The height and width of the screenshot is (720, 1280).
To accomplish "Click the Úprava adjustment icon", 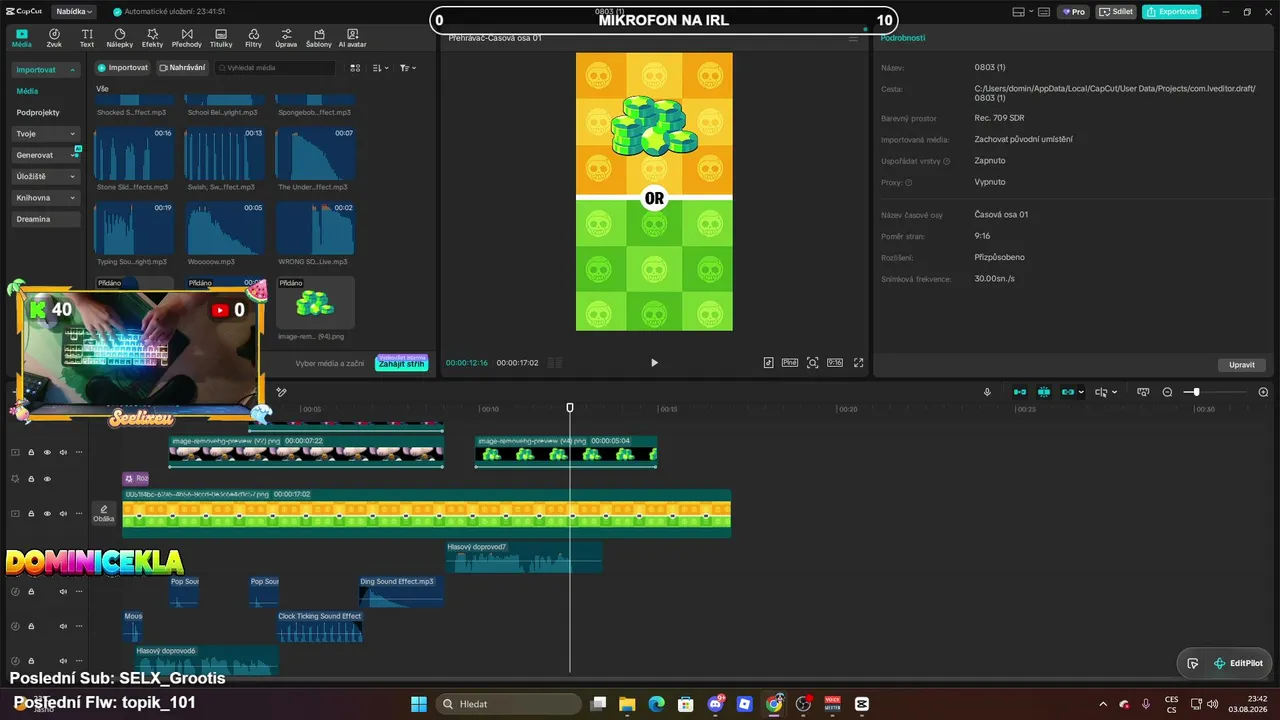I will [286, 38].
